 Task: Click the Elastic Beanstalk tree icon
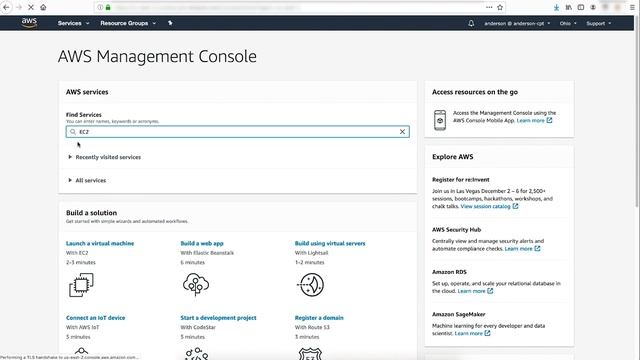tap(196, 284)
